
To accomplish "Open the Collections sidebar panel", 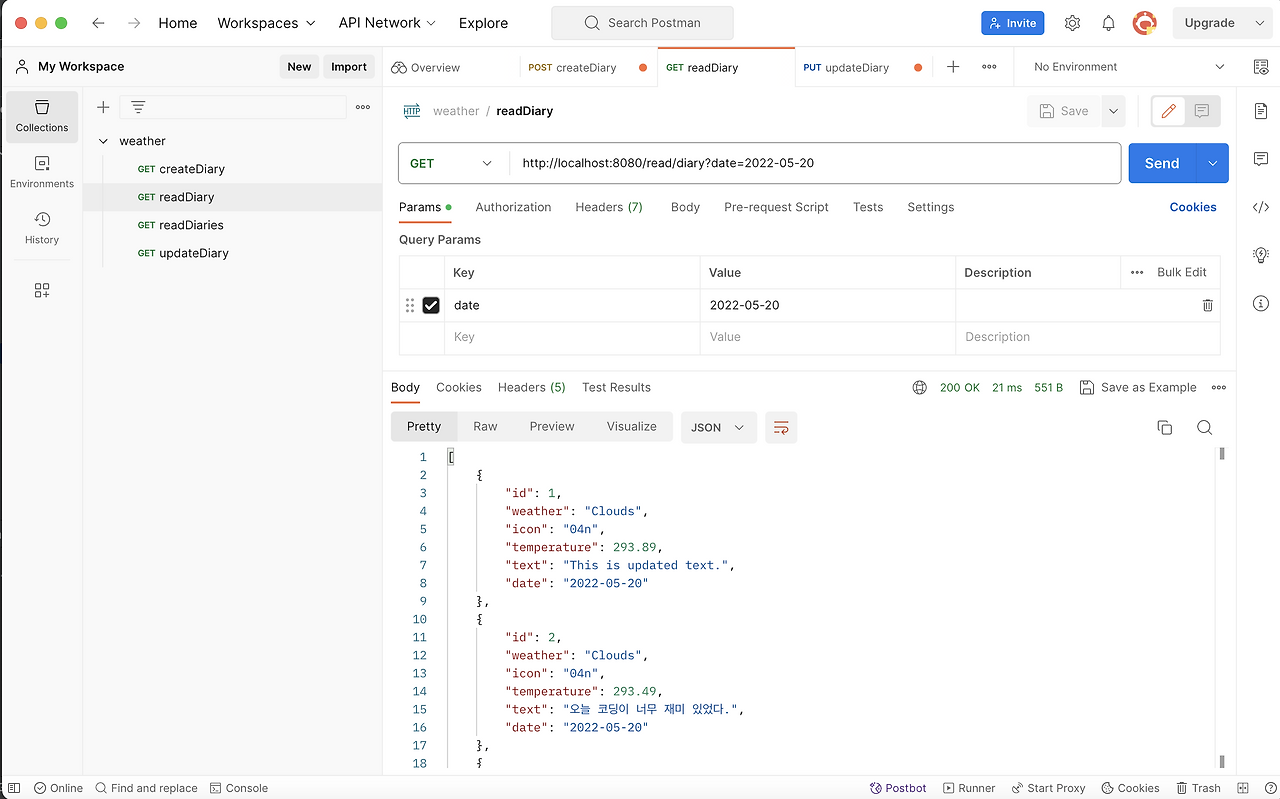I will (x=42, y=116).
